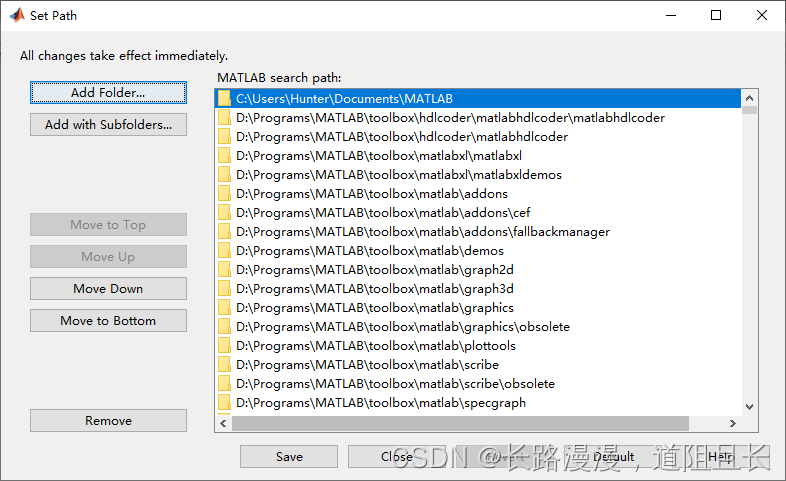
Task: Remove the selected path entry
Action: (108, 421)
